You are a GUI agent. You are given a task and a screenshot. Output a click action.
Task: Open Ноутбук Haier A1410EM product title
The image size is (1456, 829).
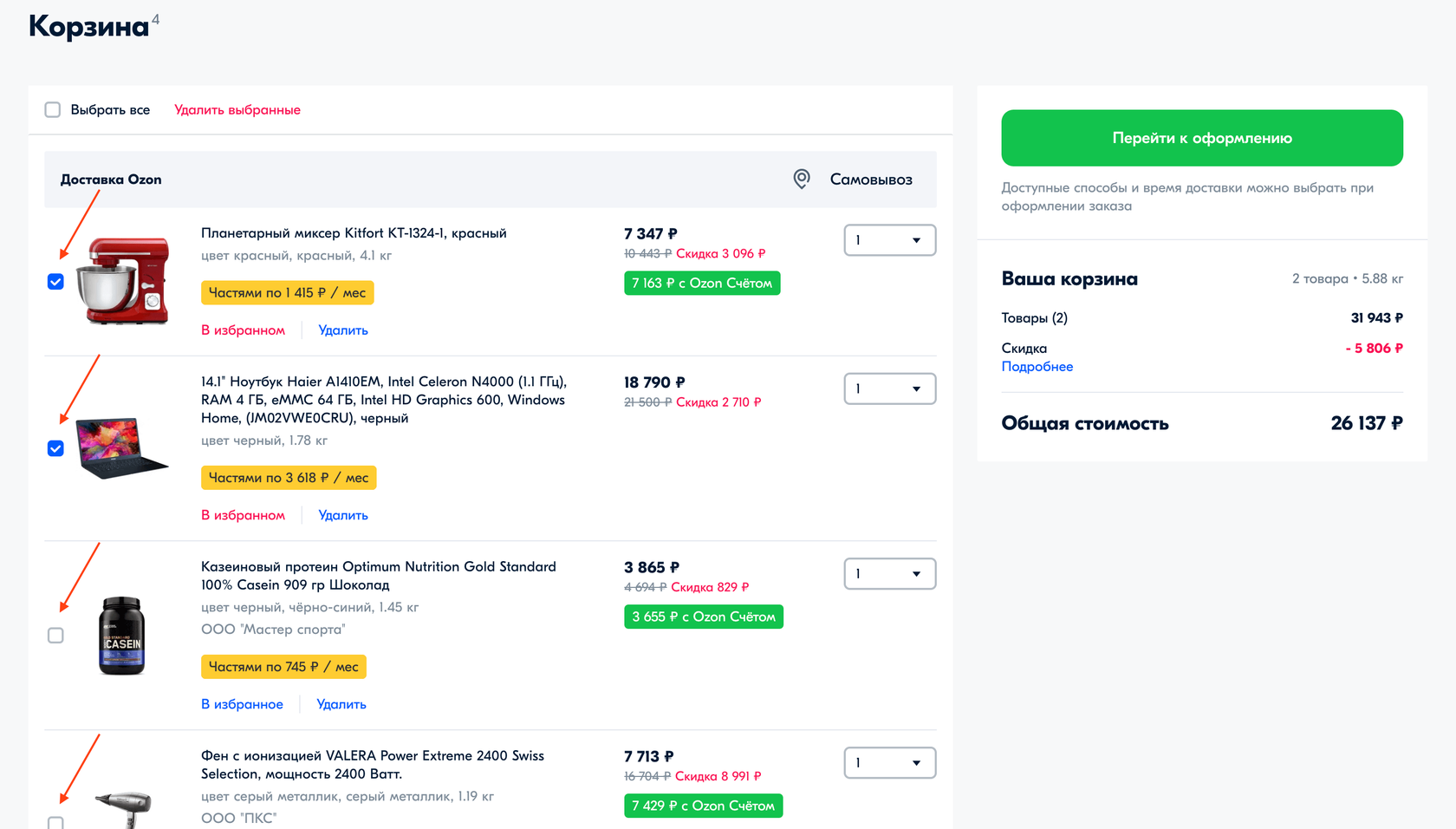click(384, 400)
